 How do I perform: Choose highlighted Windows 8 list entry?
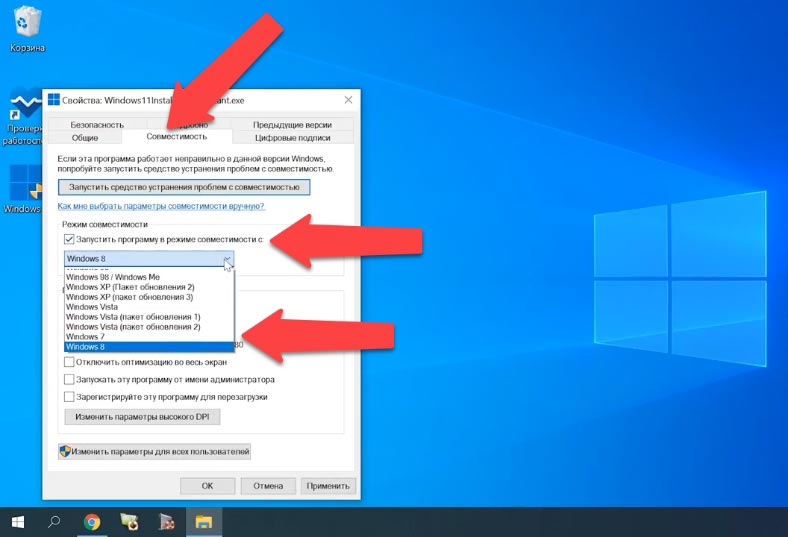coord(149,347)
